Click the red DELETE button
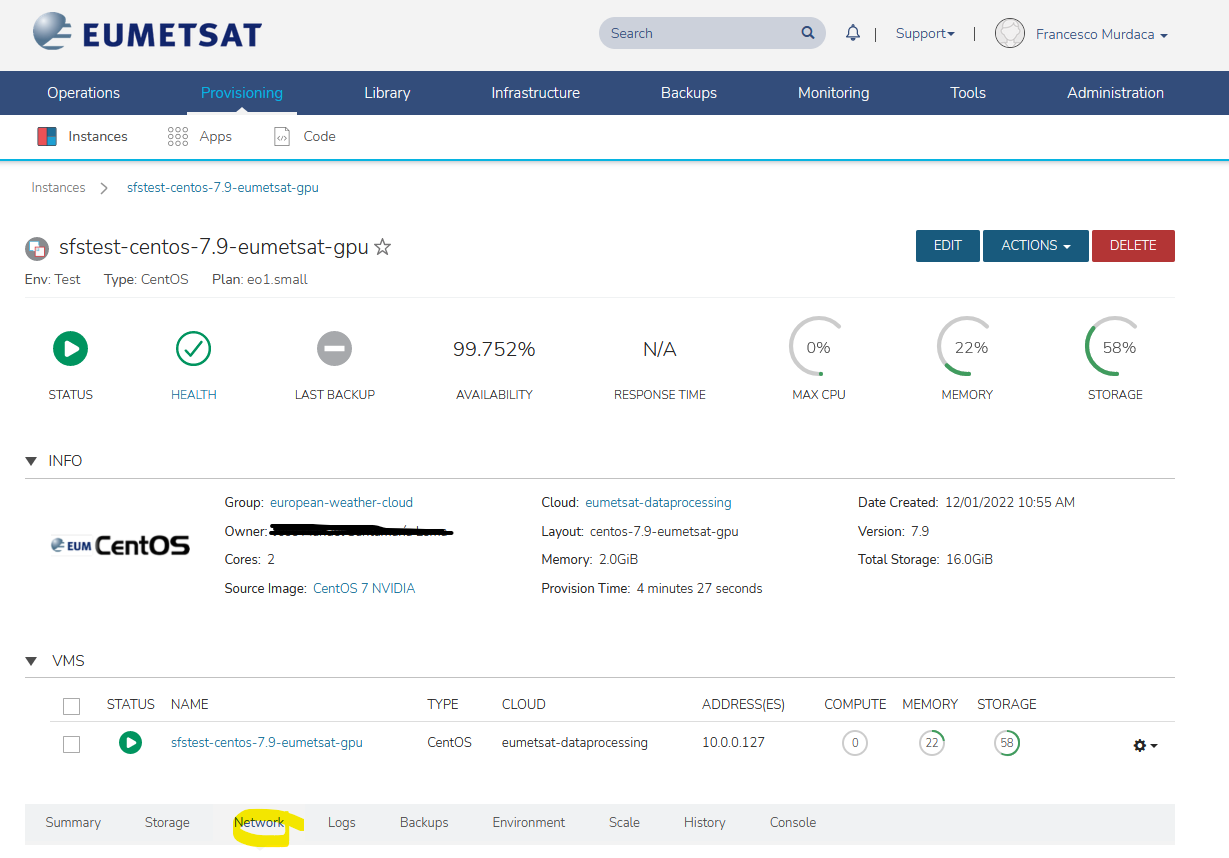1229x858 pixels. tap(1133, 246)
